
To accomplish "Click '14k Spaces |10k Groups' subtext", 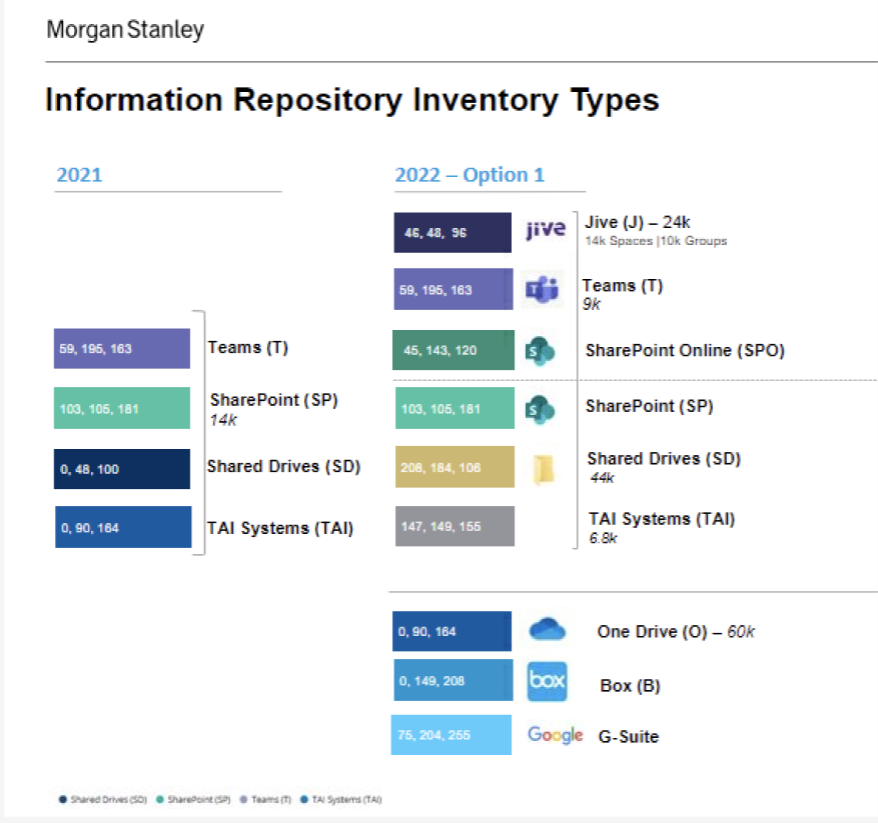I will point(656,241).
